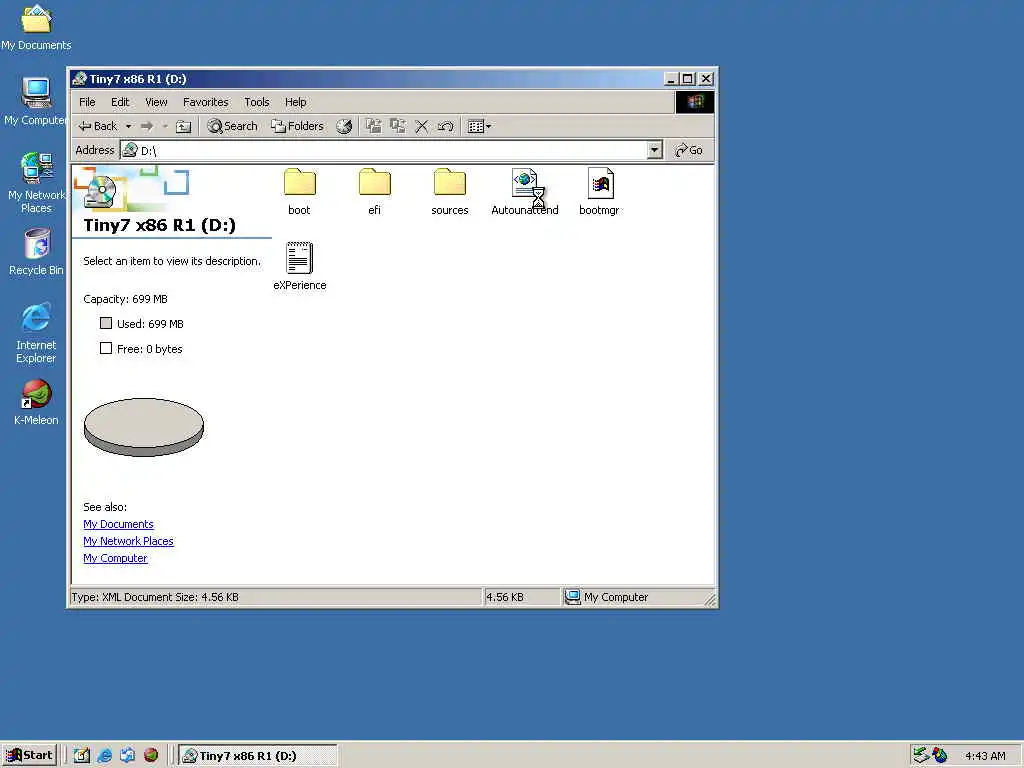Screen dimensions: 1024x768
Task: Click the title bar drive icon
Action: (80, 78)
